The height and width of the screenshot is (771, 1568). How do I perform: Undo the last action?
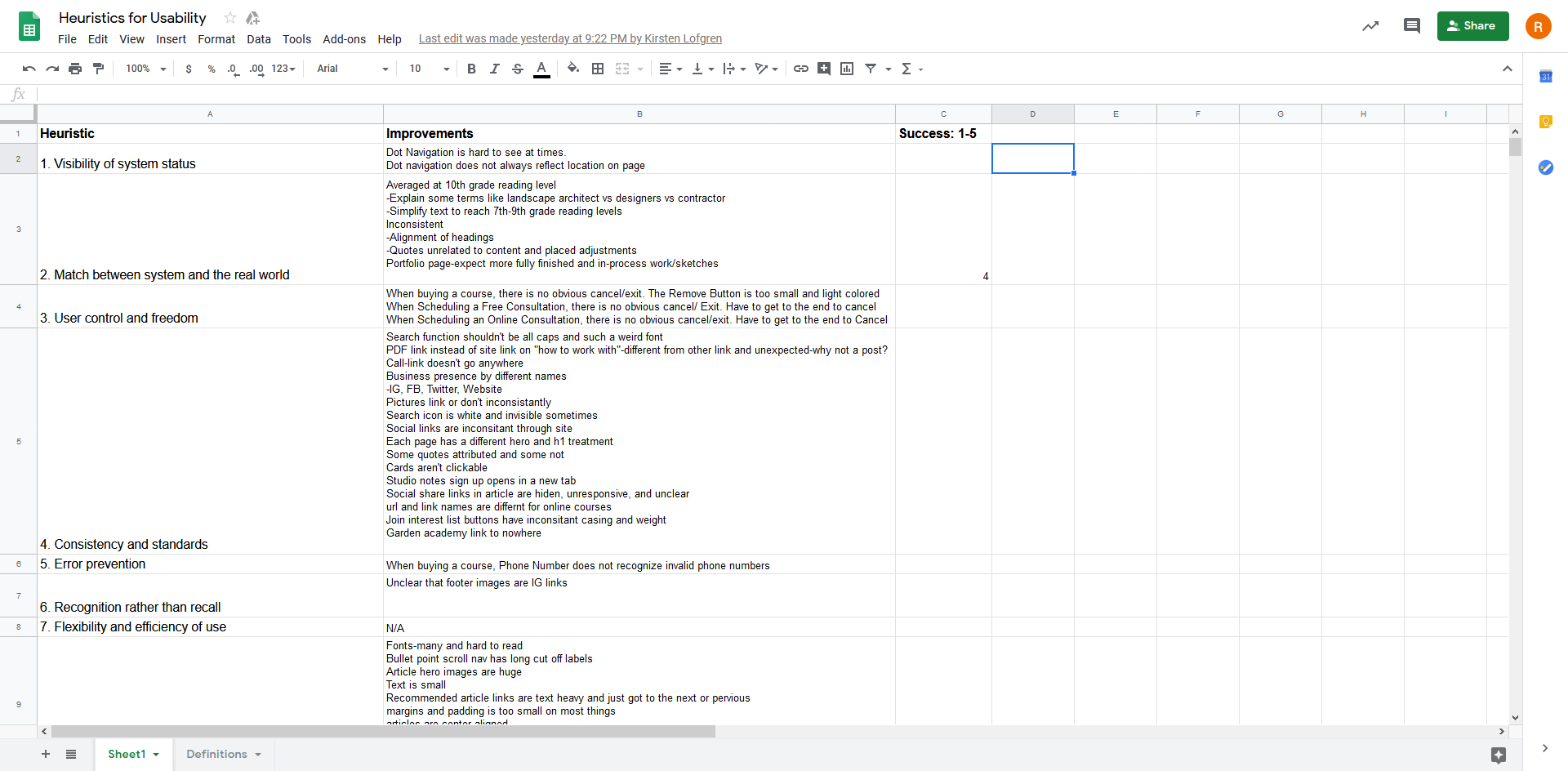[29, 69]
